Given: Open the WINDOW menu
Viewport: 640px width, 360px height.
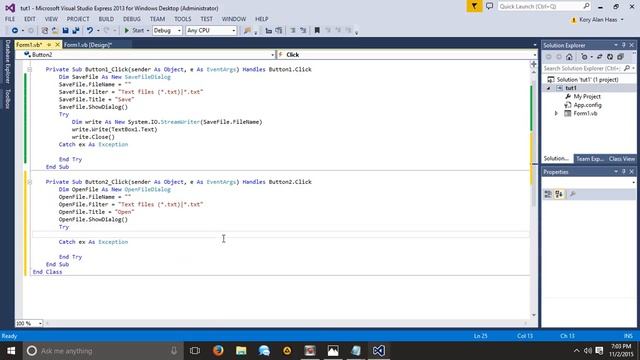Looking at the screenshot, I should coord(234,19).
